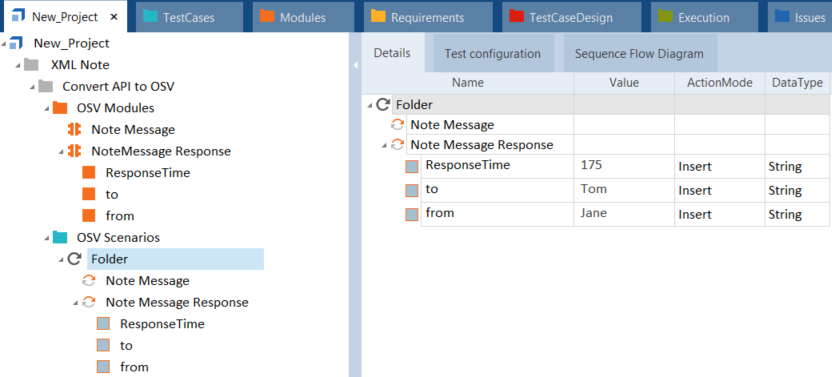The image size is (832, 377).
Task: Click the 'from' step icon in Details grid
Action: pos(412,215)
